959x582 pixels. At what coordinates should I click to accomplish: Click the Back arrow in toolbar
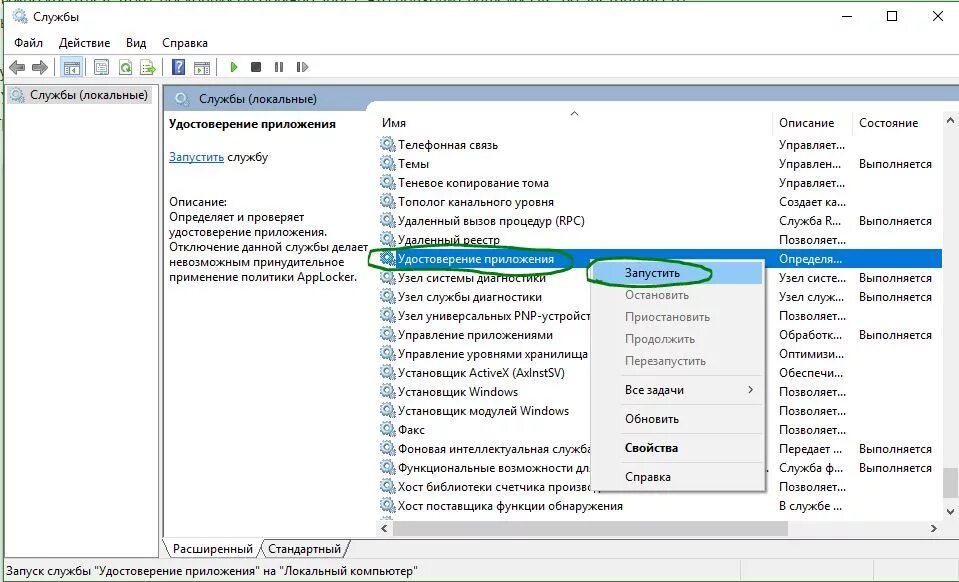17,67
